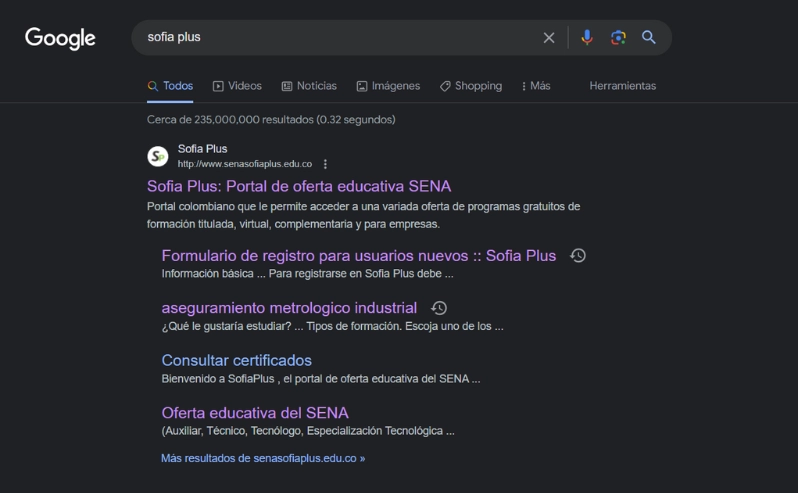Open the Shopping tab
798x493 pixels.
471,86
